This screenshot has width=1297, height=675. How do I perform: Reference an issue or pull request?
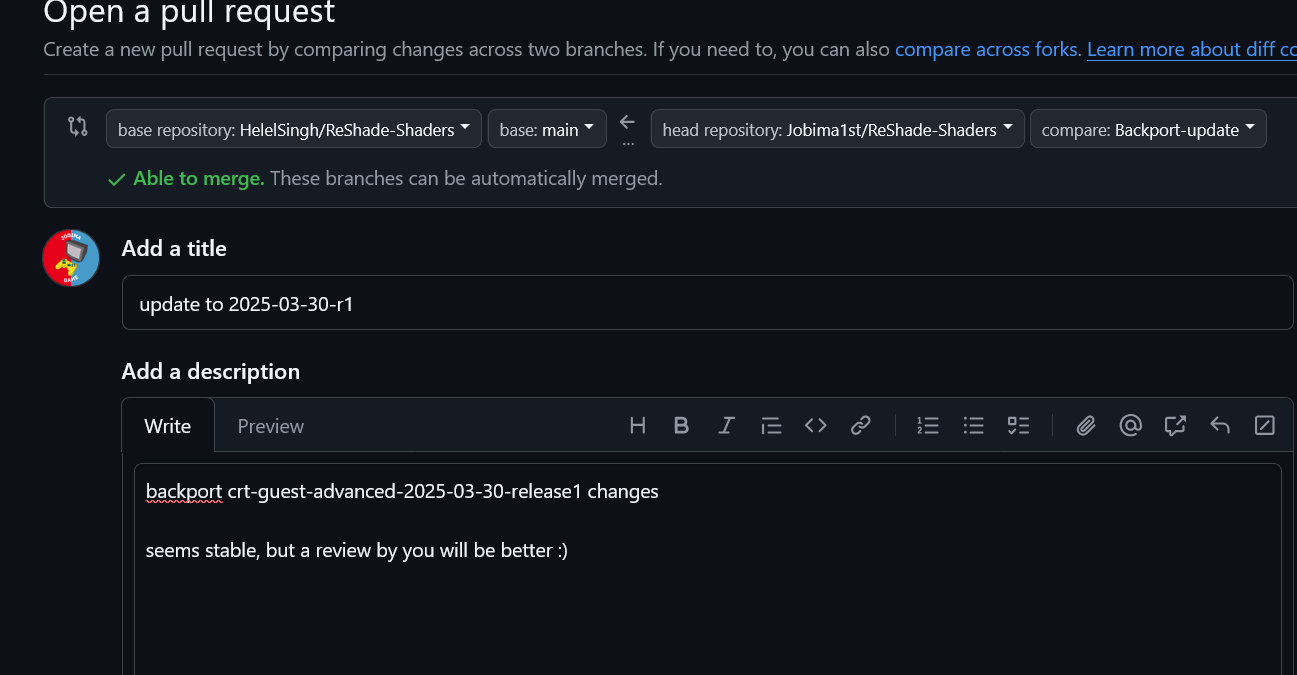(1175, 426)
